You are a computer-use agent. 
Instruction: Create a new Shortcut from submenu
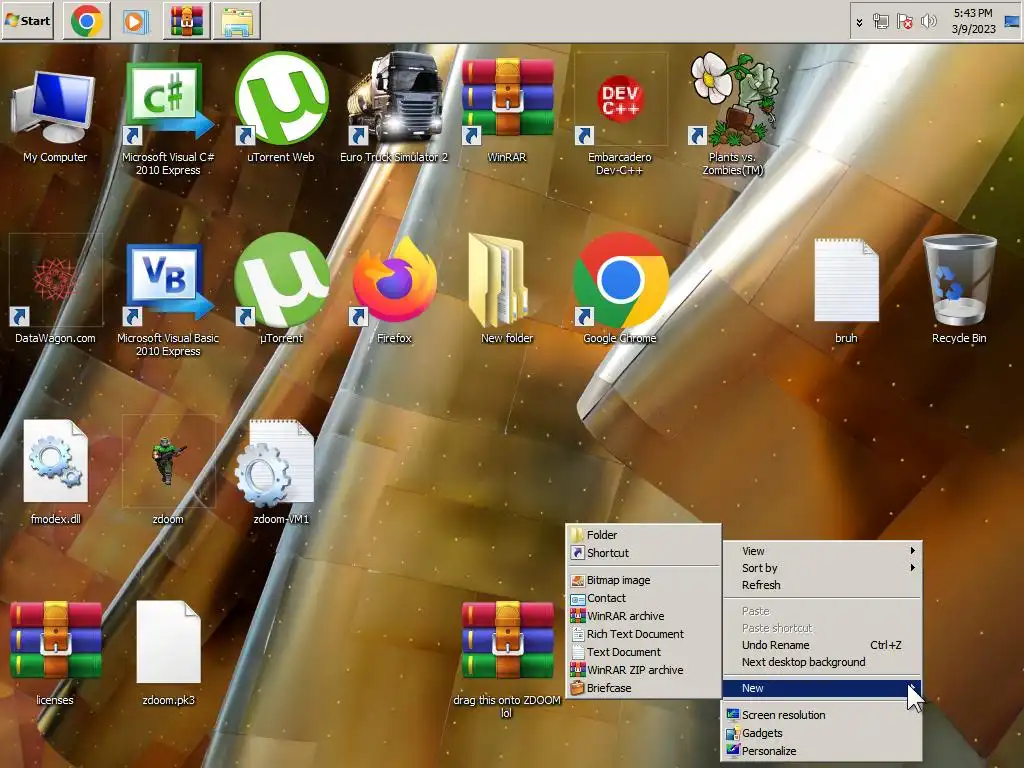tap(643, 552)
